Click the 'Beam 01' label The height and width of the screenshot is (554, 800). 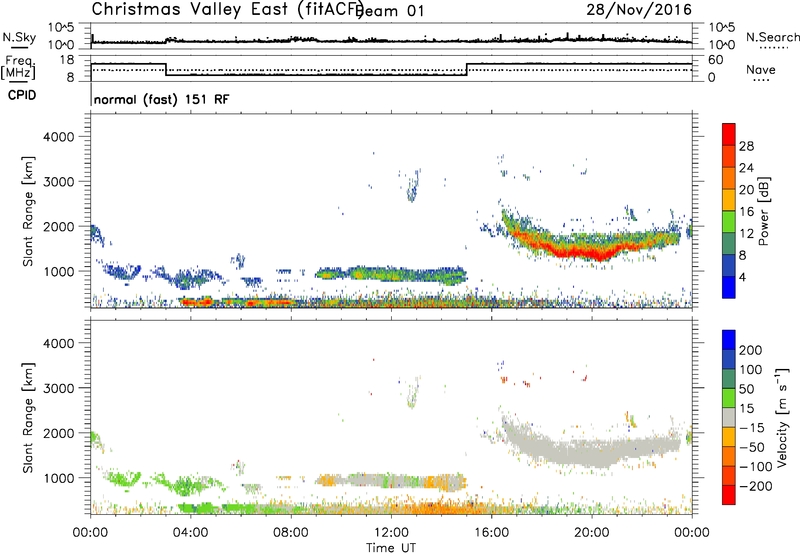(x=390, y=11)
